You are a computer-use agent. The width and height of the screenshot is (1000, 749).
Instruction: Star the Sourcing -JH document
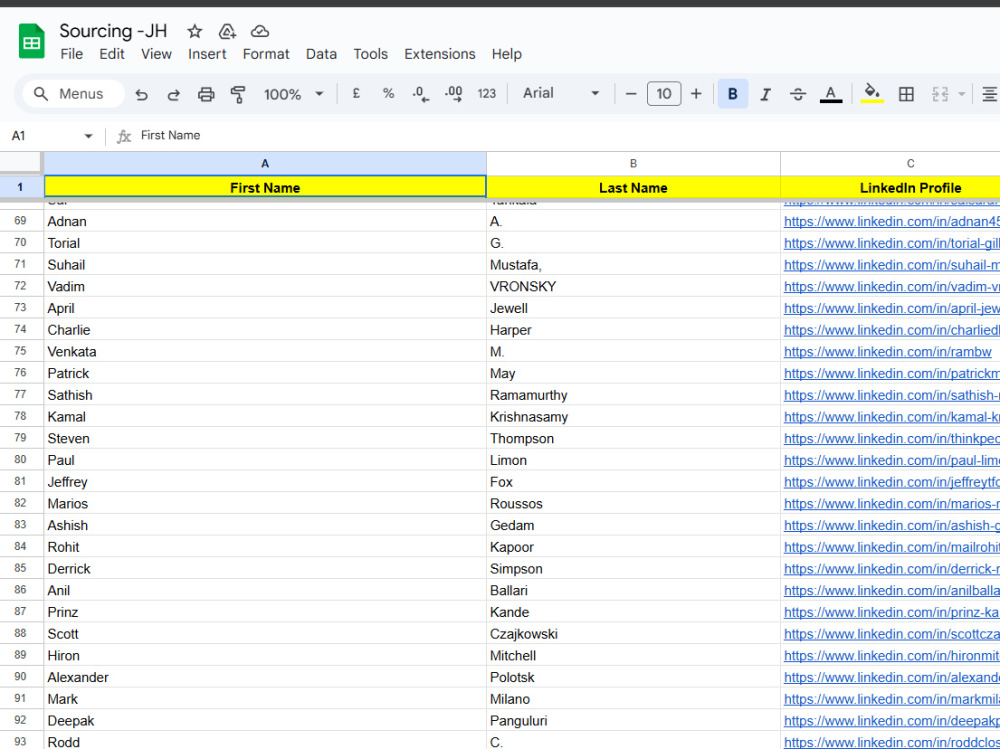(x=195, y=31)
